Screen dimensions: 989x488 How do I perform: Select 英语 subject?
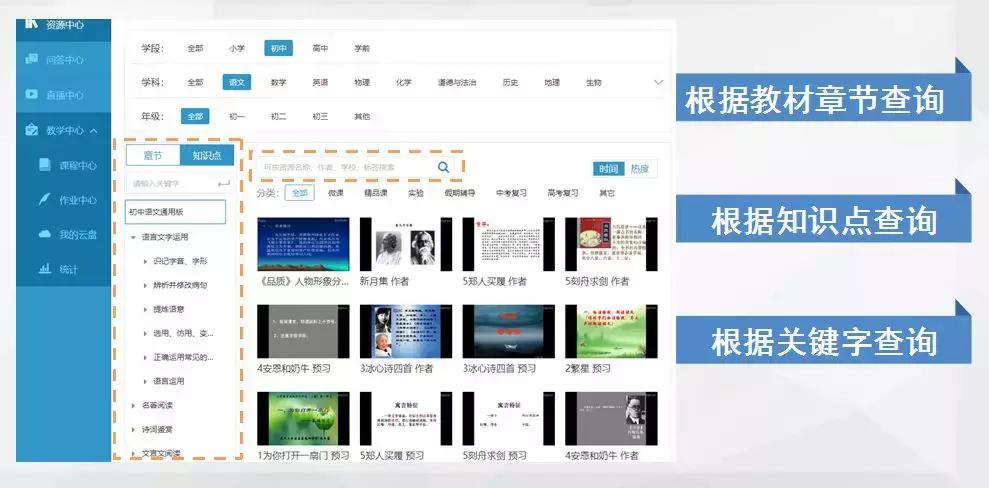click(320, 82)
